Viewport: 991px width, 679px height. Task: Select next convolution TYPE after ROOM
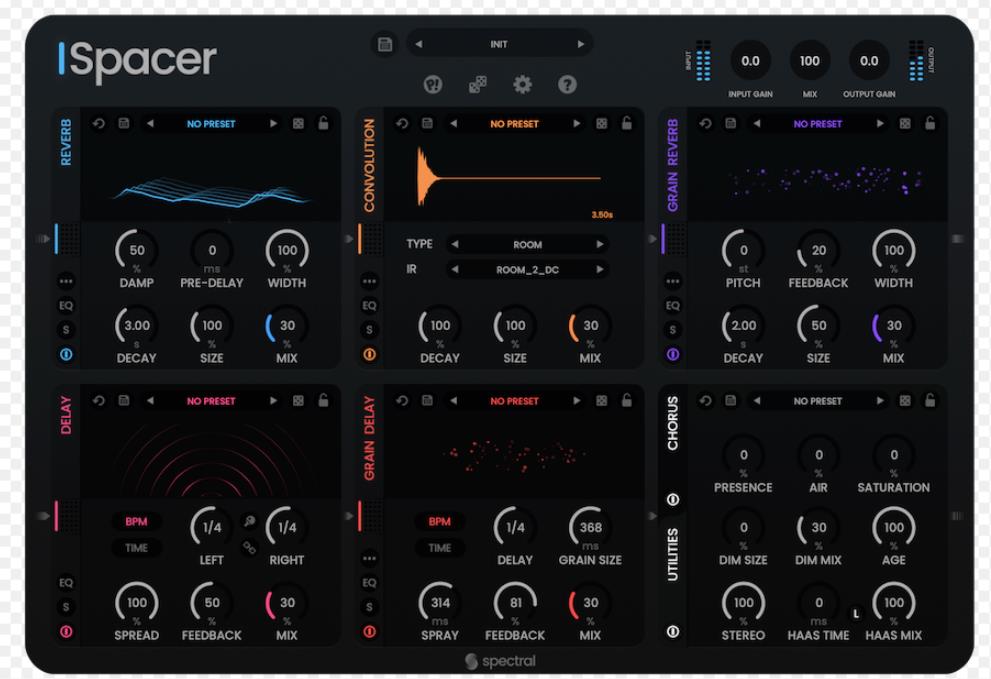tap(599, 244)
